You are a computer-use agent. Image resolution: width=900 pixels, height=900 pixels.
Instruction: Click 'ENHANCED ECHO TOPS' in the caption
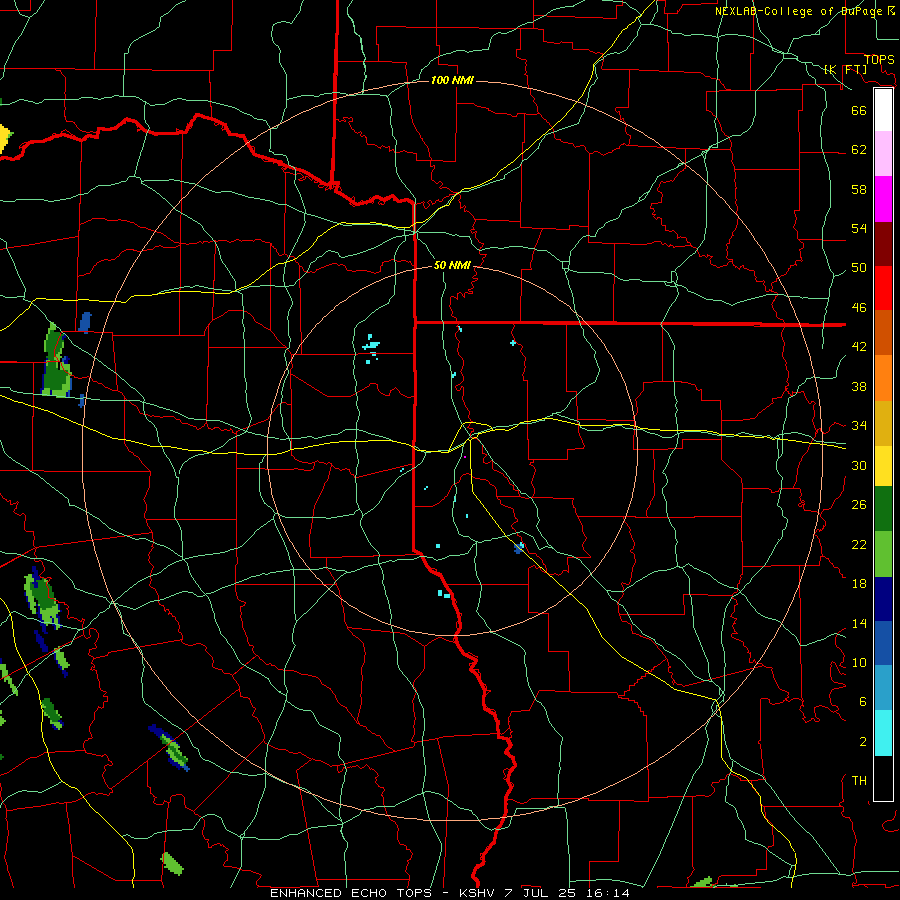(x=351, y=893)
